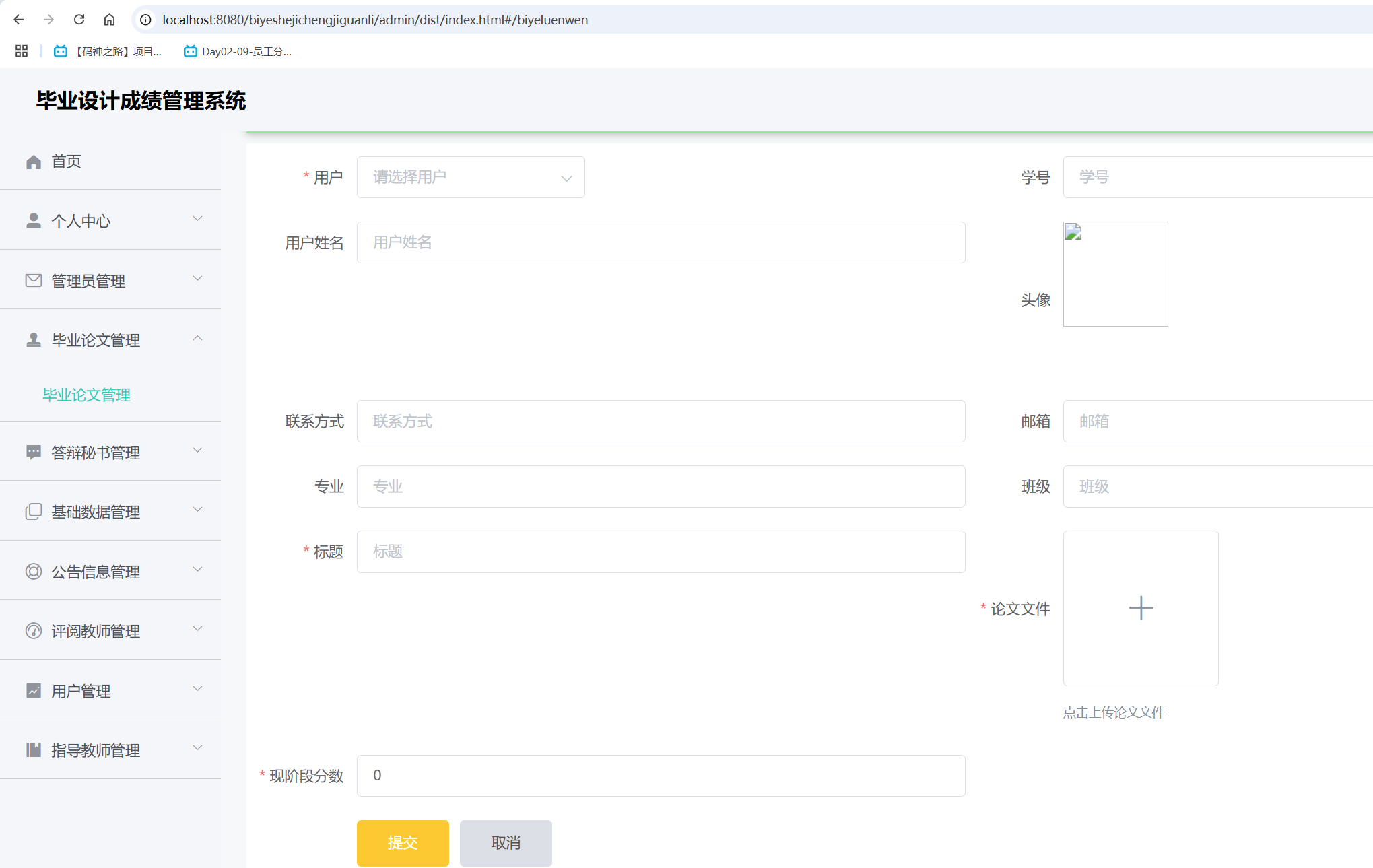
Task: Focus the 用户姓名 input field
Action: (x=661, y=242)
